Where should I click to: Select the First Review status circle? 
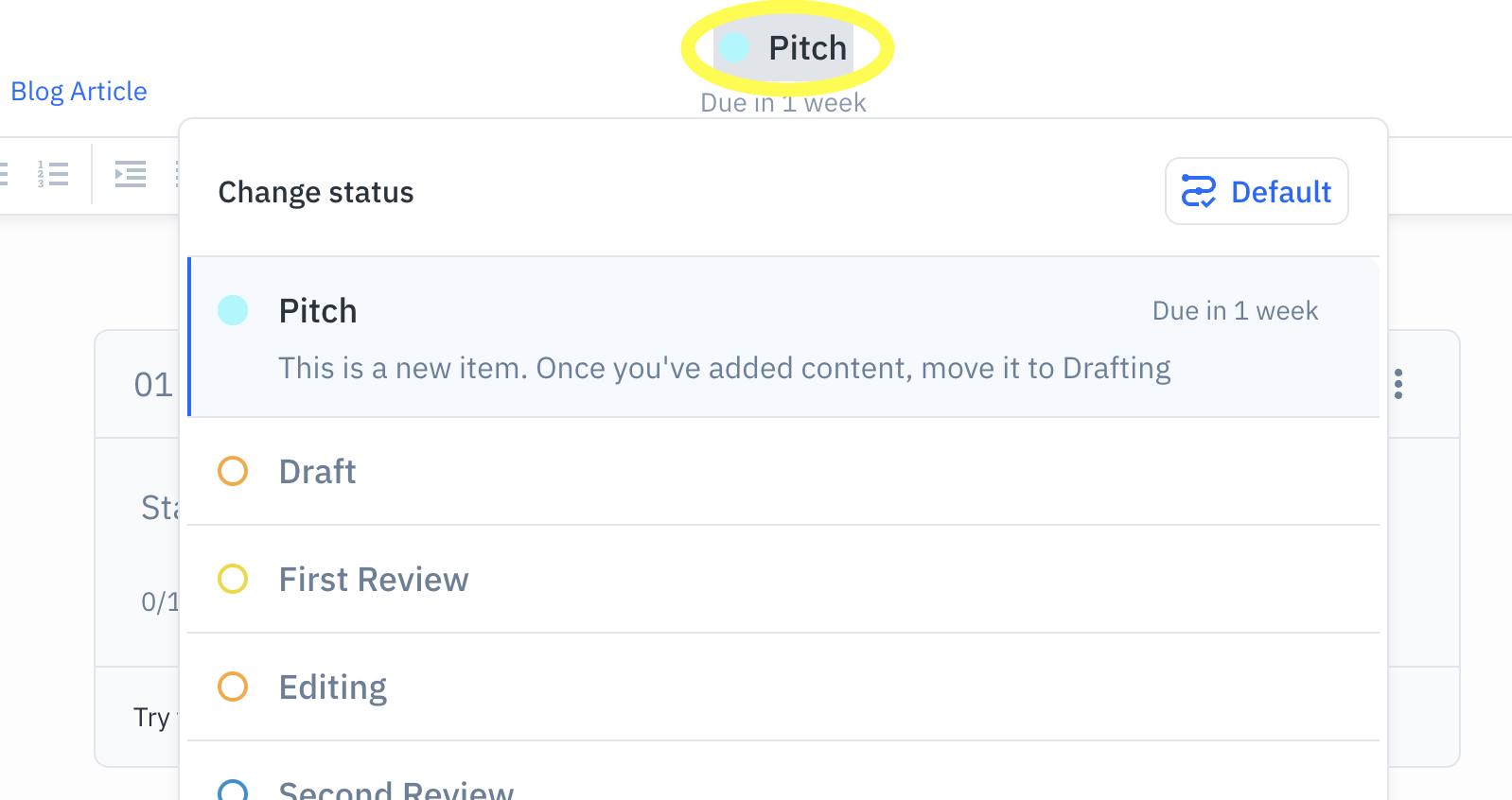point(233,579)
